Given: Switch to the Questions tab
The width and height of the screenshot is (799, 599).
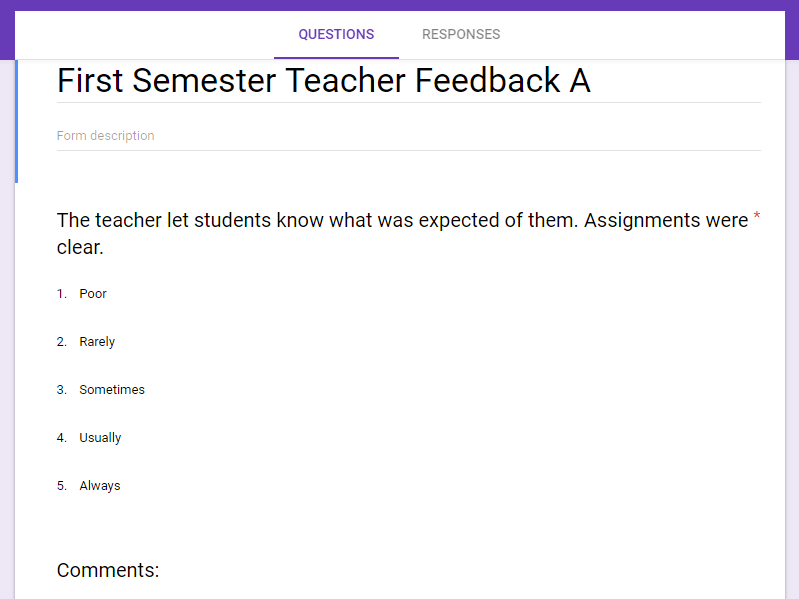Looking at the screenshot, I should pos(336,34).
